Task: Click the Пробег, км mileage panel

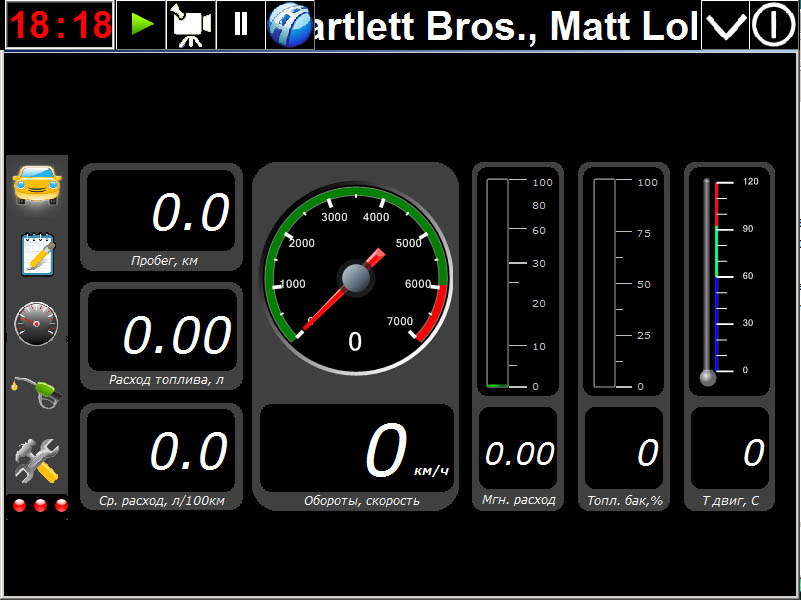Action: 161,217
